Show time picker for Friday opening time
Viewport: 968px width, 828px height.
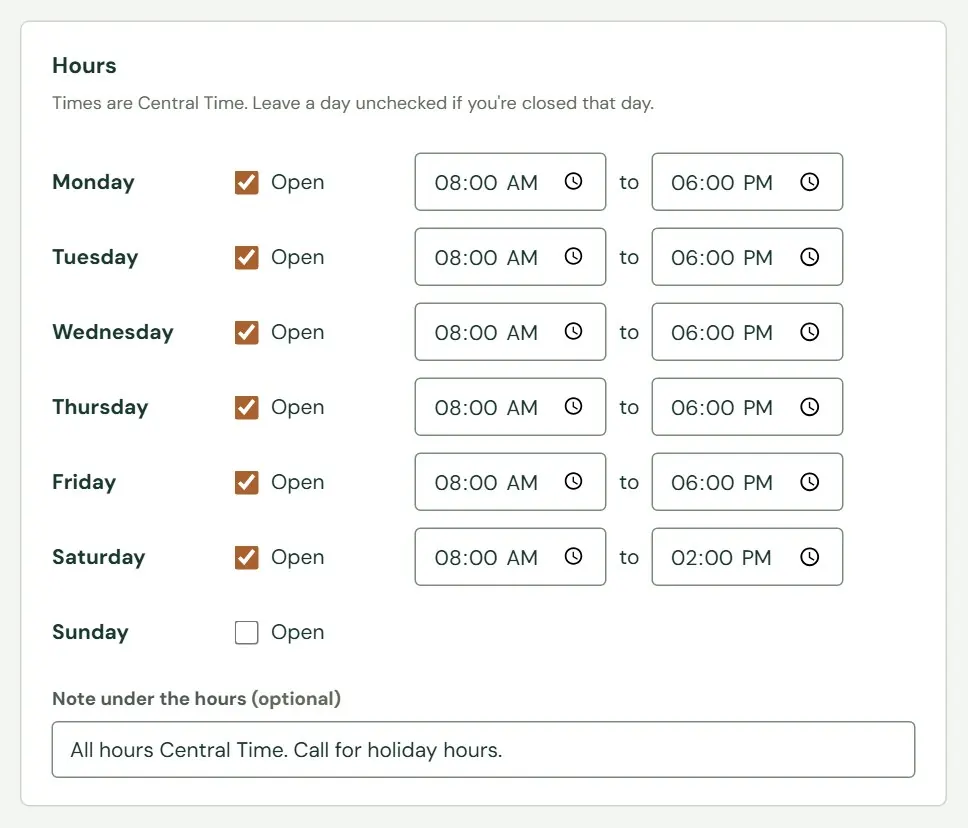(574, 482)
